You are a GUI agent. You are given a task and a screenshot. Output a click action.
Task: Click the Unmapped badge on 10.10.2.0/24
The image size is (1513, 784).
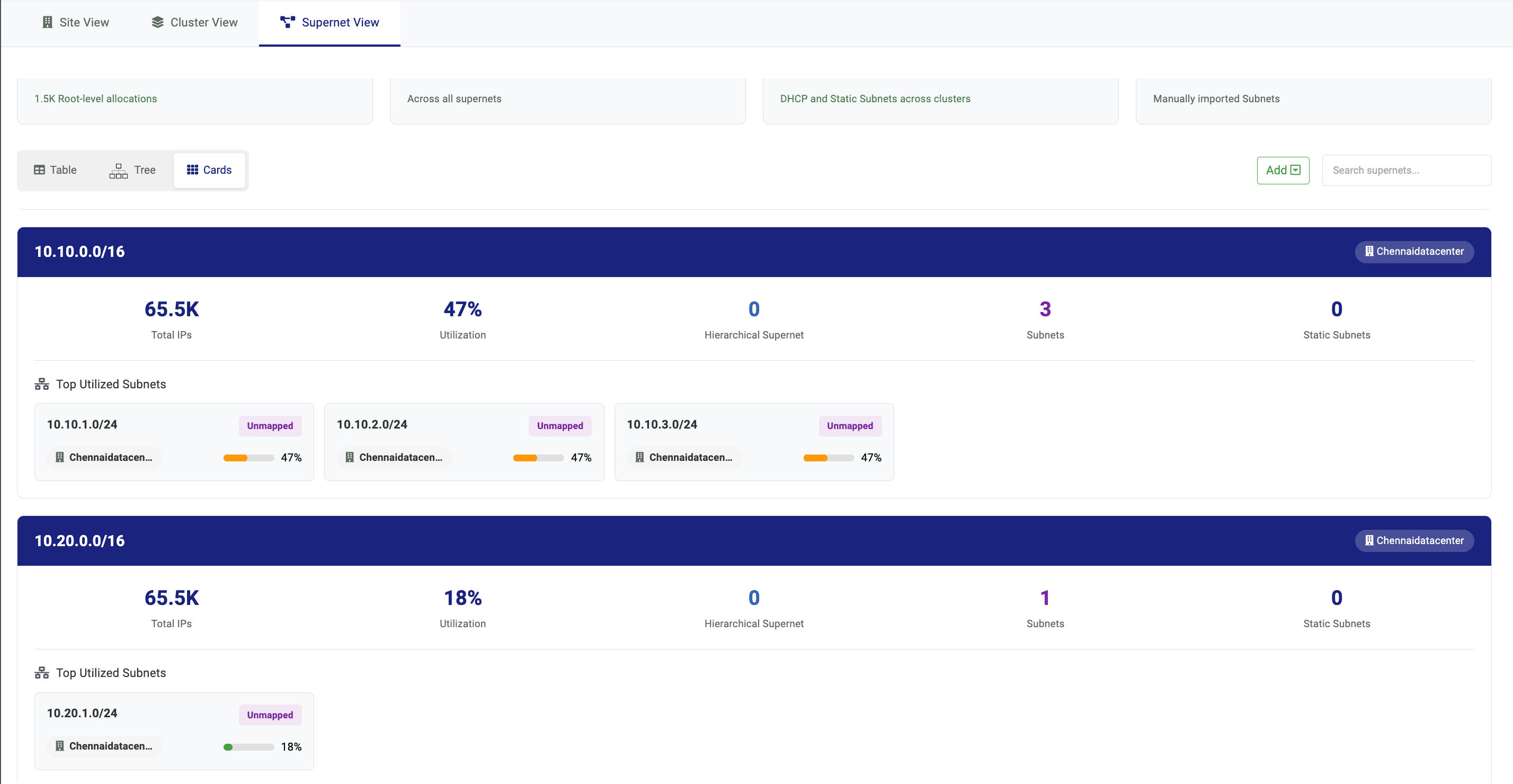(559, 426)
